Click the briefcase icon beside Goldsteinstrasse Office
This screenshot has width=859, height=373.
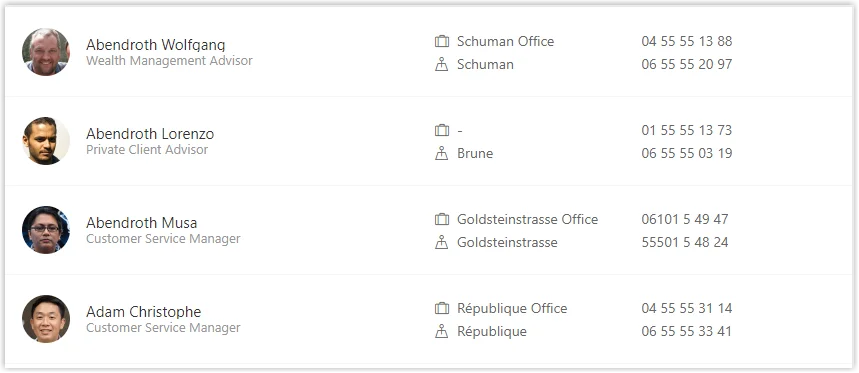pyautogui.click(x=442, y=220)
